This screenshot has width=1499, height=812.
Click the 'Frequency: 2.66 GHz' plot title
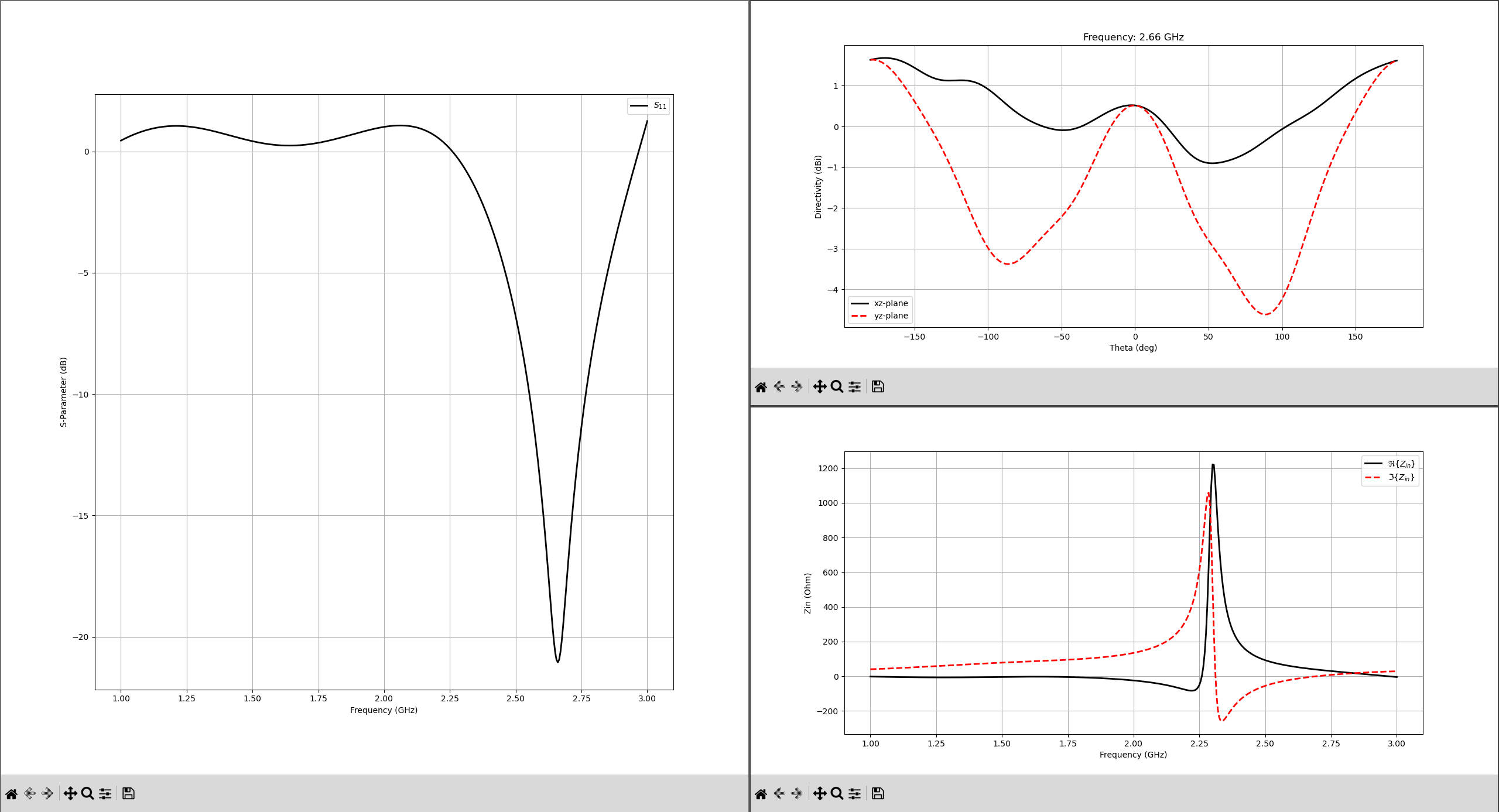point(1133,37)
